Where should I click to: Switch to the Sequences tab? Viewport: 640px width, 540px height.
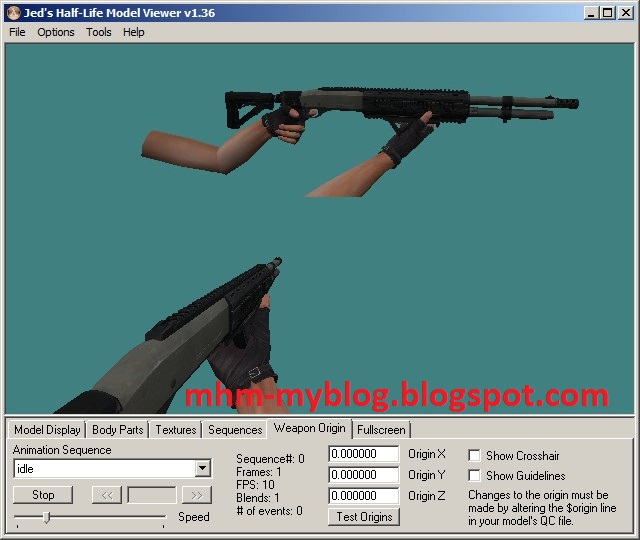(x=235, y=430)
